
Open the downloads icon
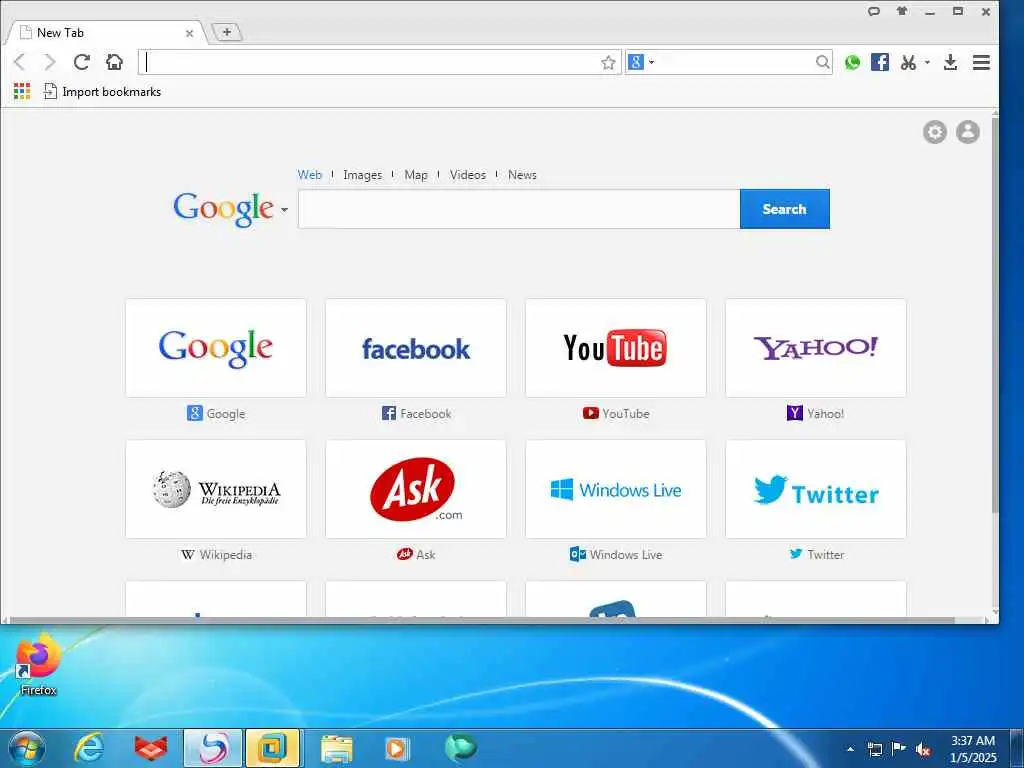950,62
